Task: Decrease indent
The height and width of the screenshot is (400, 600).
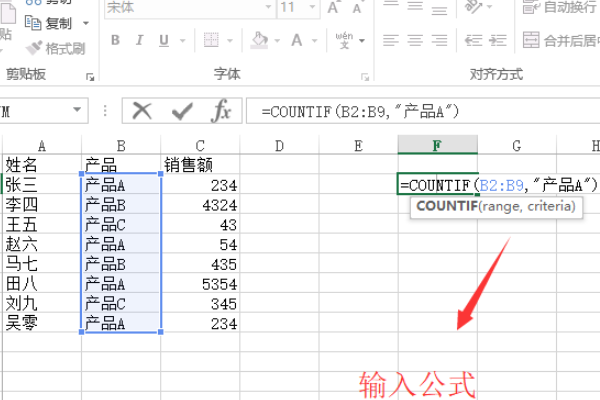Action: point(473,40)
